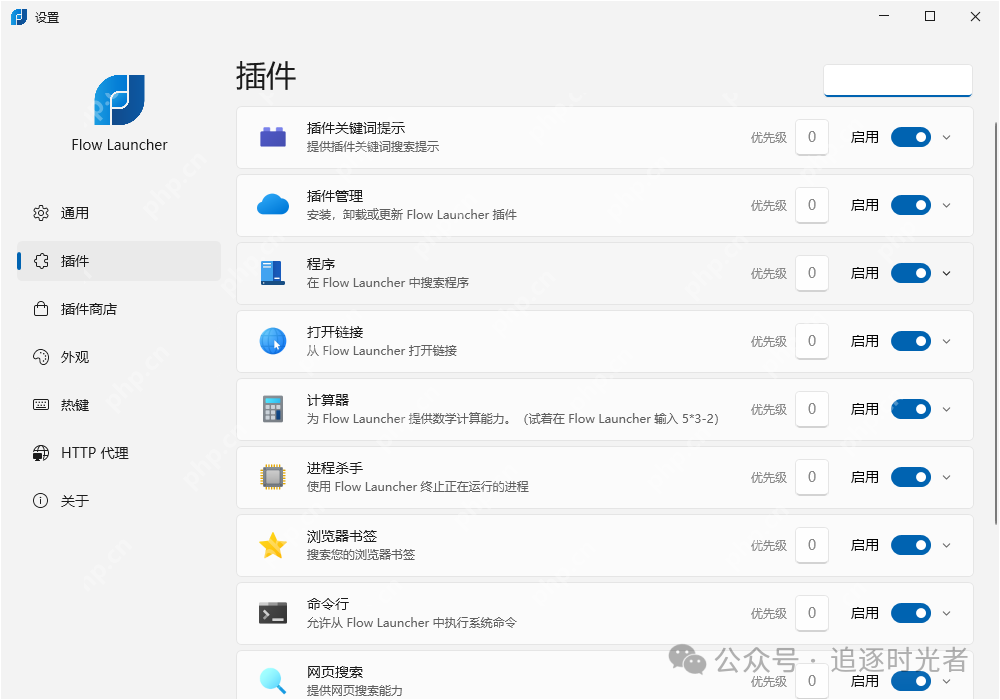Expand the 浏览器书签 plugin settings
This screenshot has height=700, width=1000.
946,545
